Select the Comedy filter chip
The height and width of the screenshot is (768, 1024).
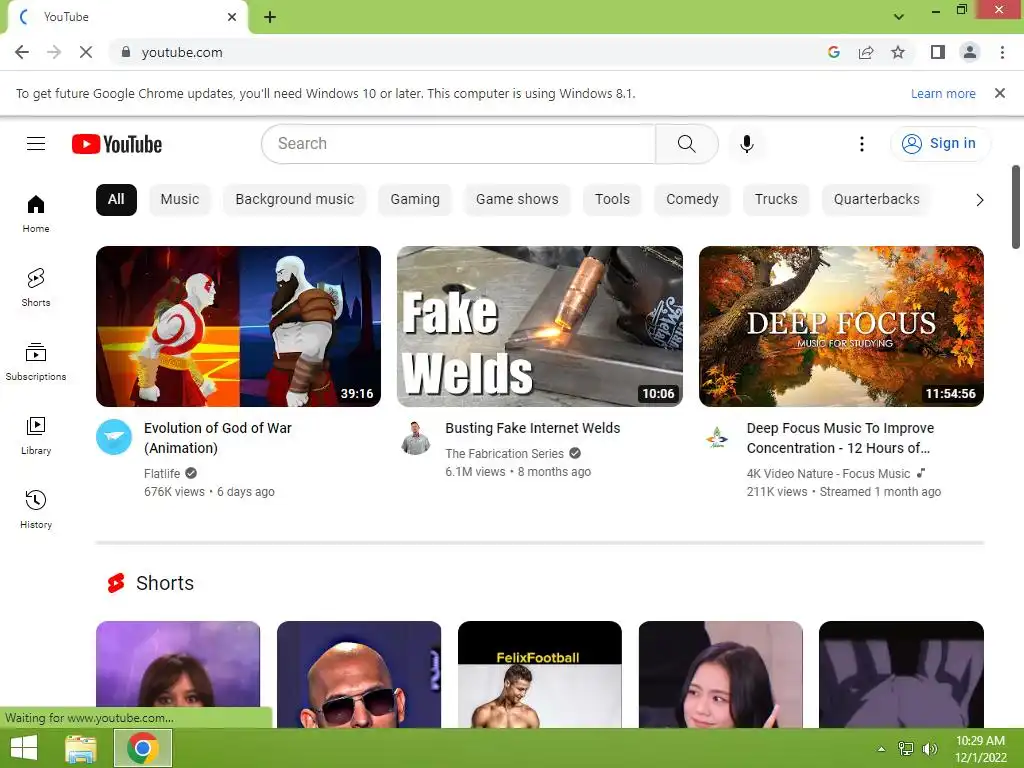[692, 199]
